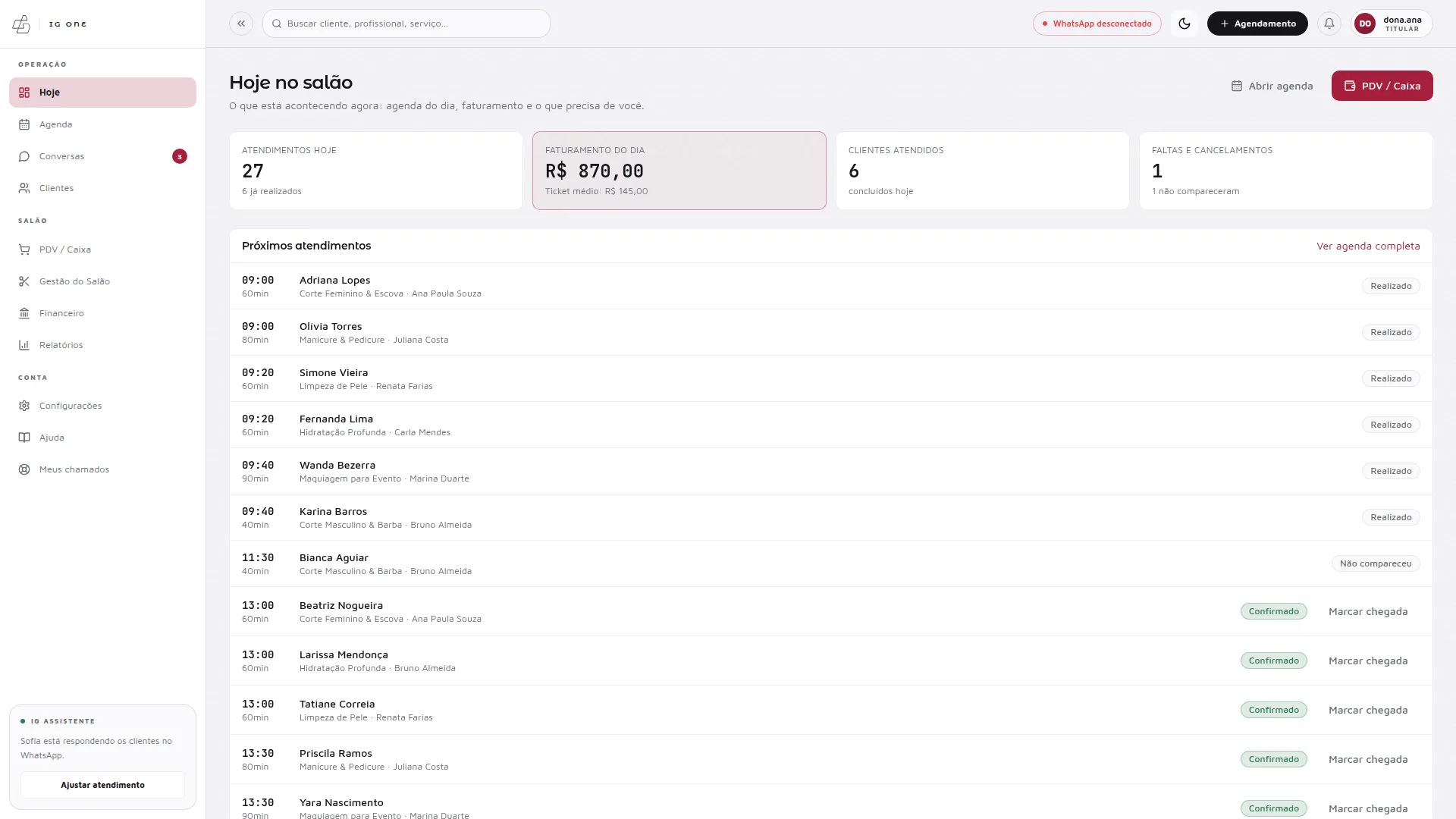Click the Configurações gear icon
Viewport: 1456px width, 819px height.
click(24, 406)
